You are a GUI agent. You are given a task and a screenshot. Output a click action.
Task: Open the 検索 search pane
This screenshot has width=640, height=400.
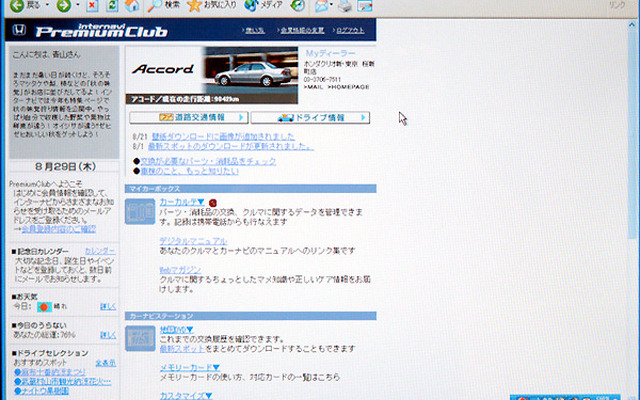click(x=163, y=5)
